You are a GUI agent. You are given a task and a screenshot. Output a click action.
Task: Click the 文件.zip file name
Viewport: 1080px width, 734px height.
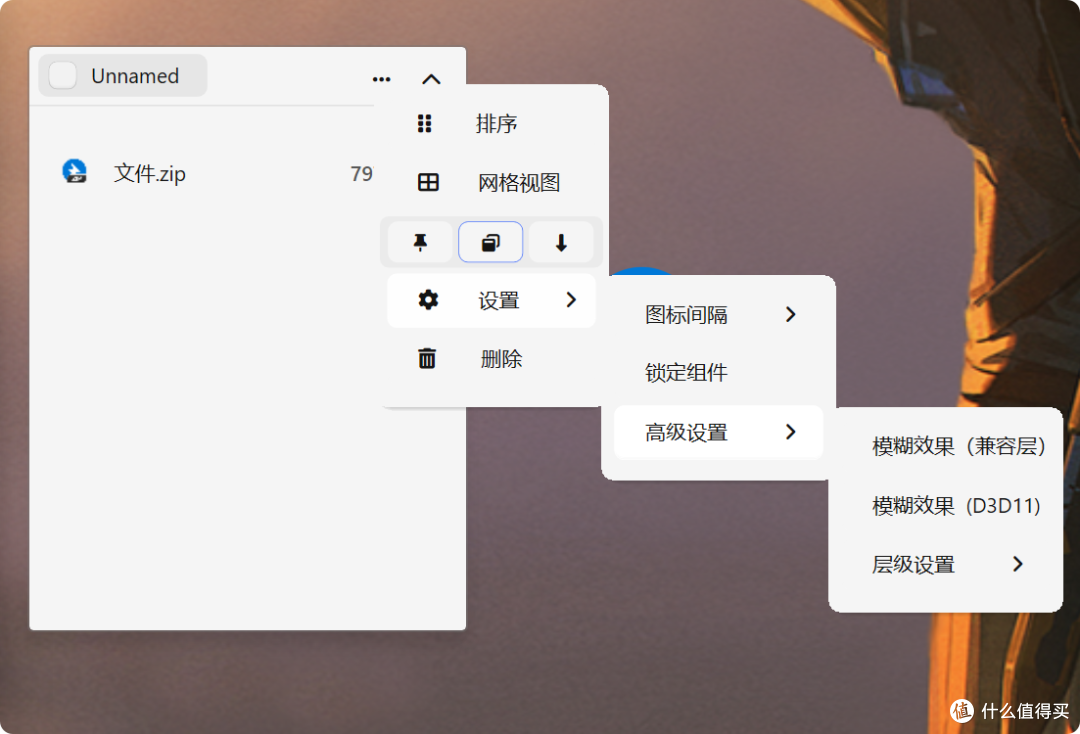pyautogui.click(x=149, y=174)
